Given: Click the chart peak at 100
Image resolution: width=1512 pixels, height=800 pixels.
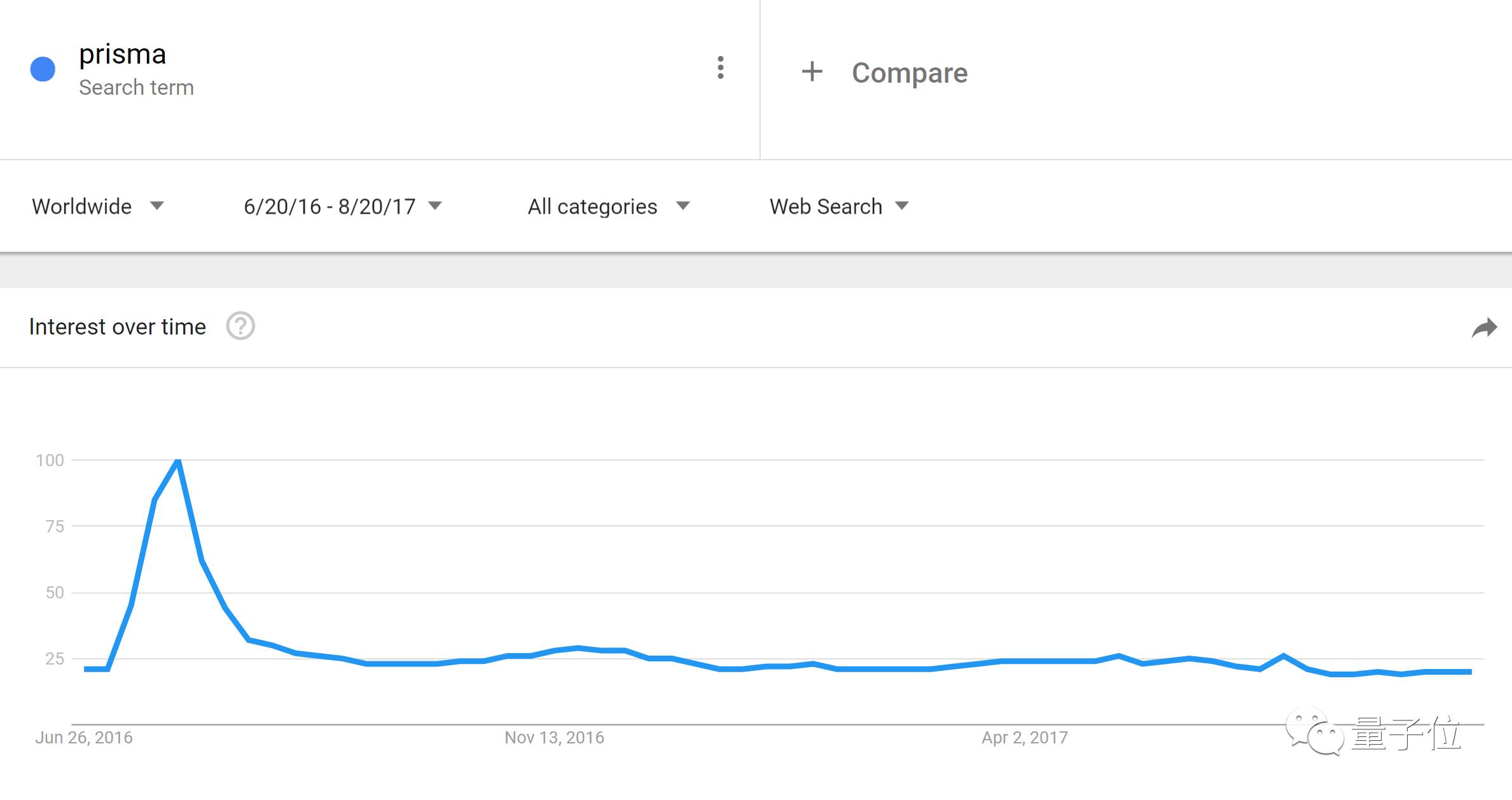Looking at the screenshot, I should tap(178, 460).
